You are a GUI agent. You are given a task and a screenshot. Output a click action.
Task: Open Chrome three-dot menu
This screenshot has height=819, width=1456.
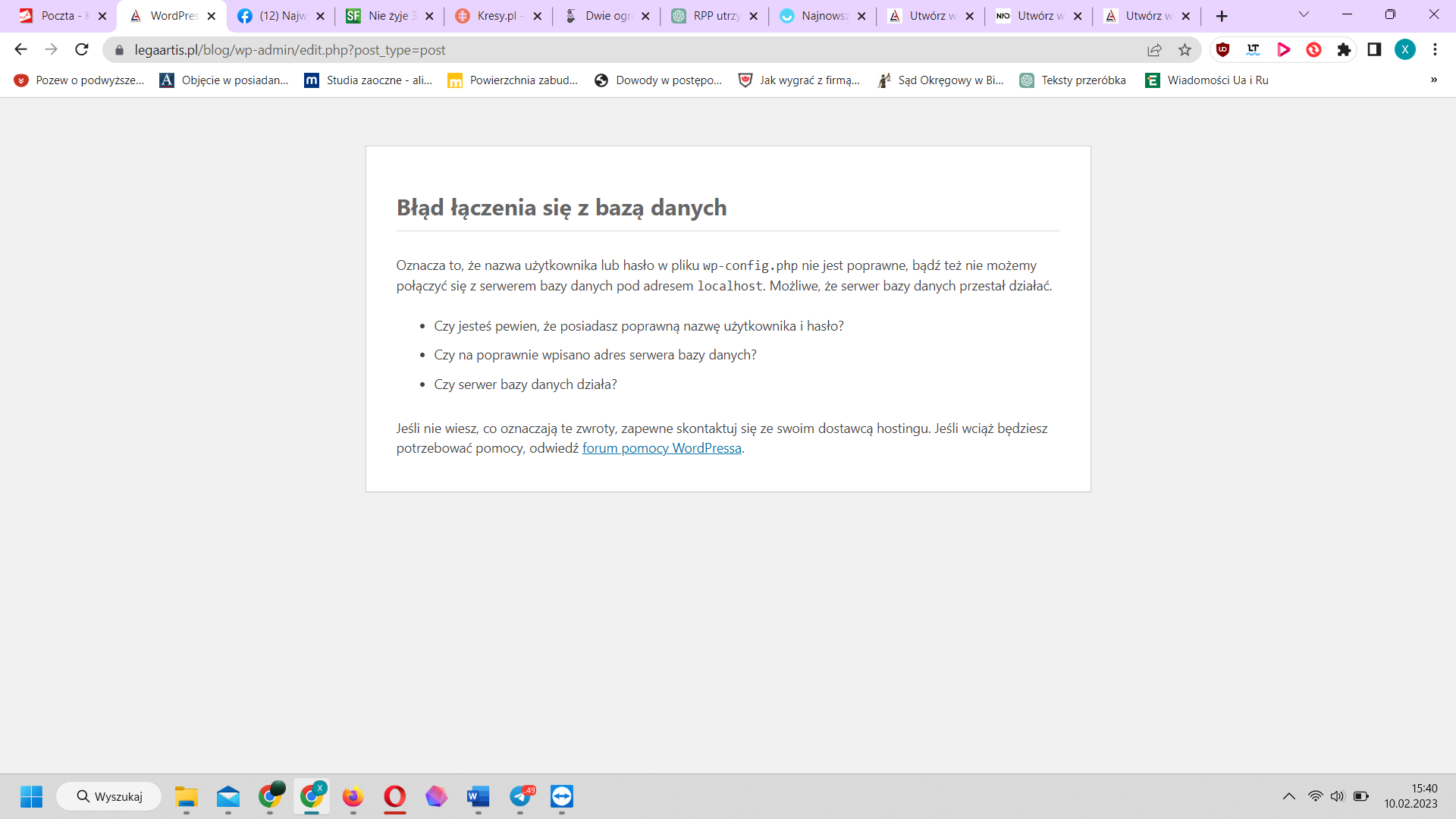(1435, 49)
